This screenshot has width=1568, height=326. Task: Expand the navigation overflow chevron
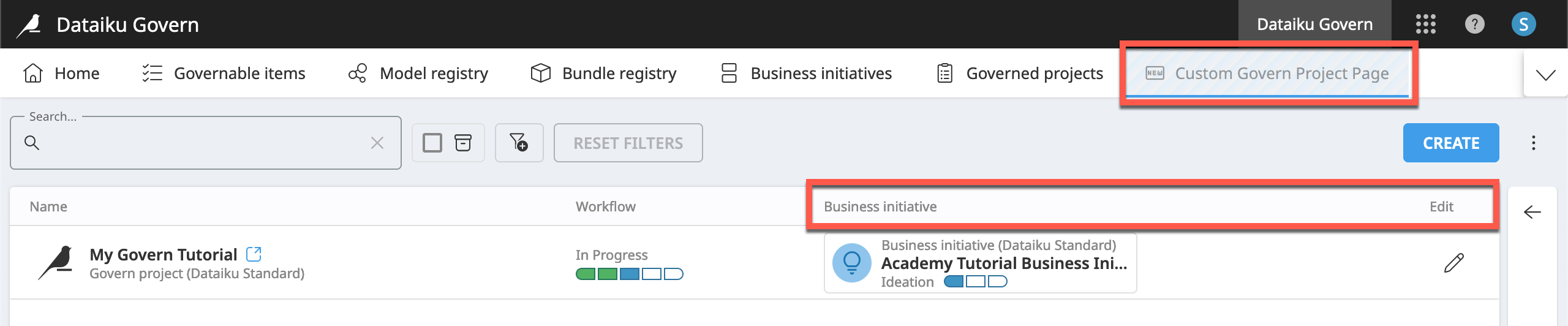(x=1545, y=75)
